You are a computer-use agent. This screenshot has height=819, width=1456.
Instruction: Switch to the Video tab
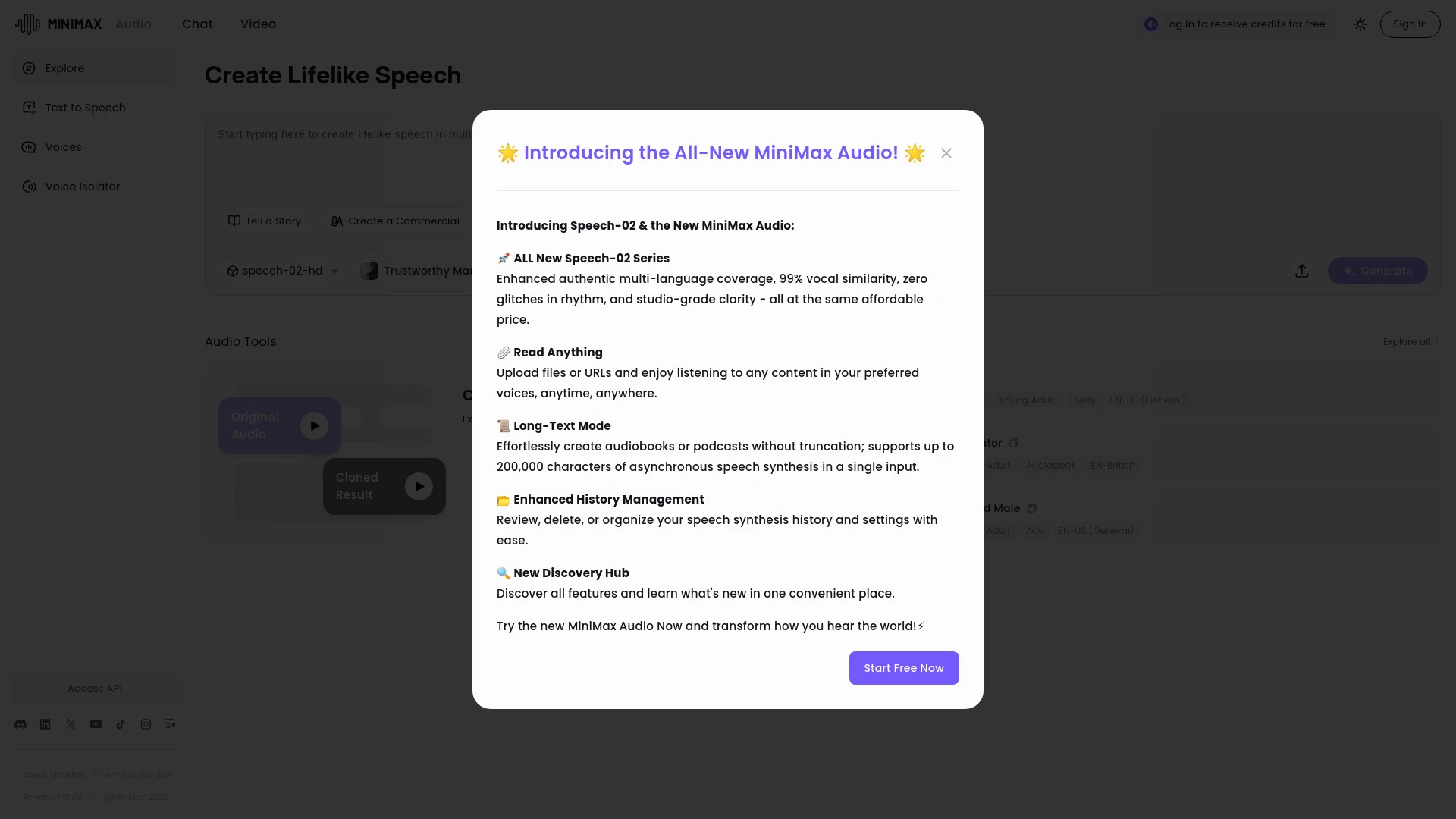(258, 24)
